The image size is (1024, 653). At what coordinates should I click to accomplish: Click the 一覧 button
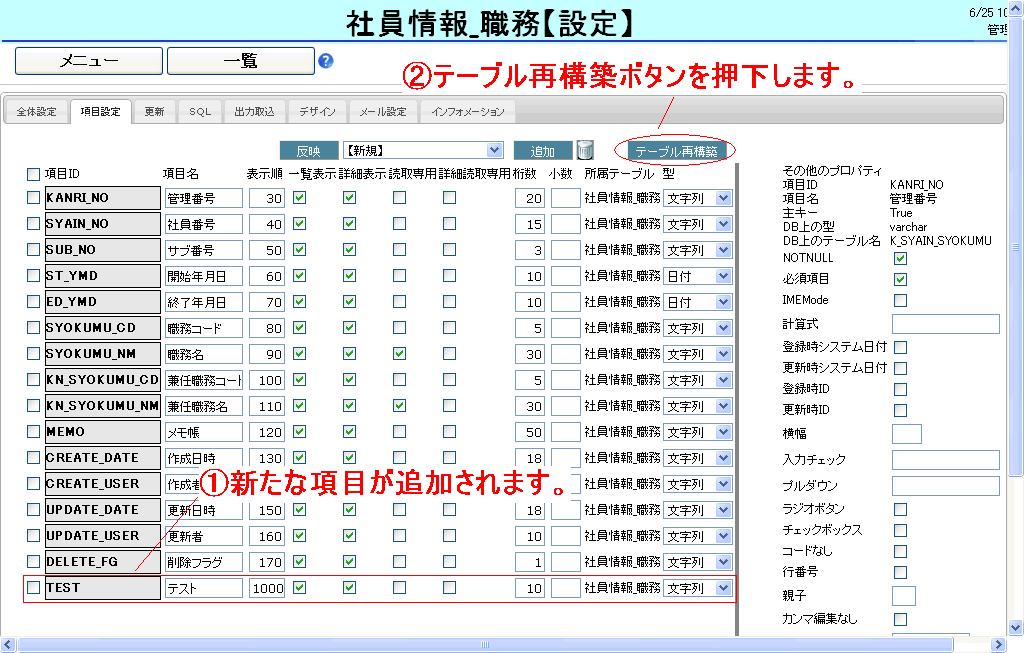point(240,61)
